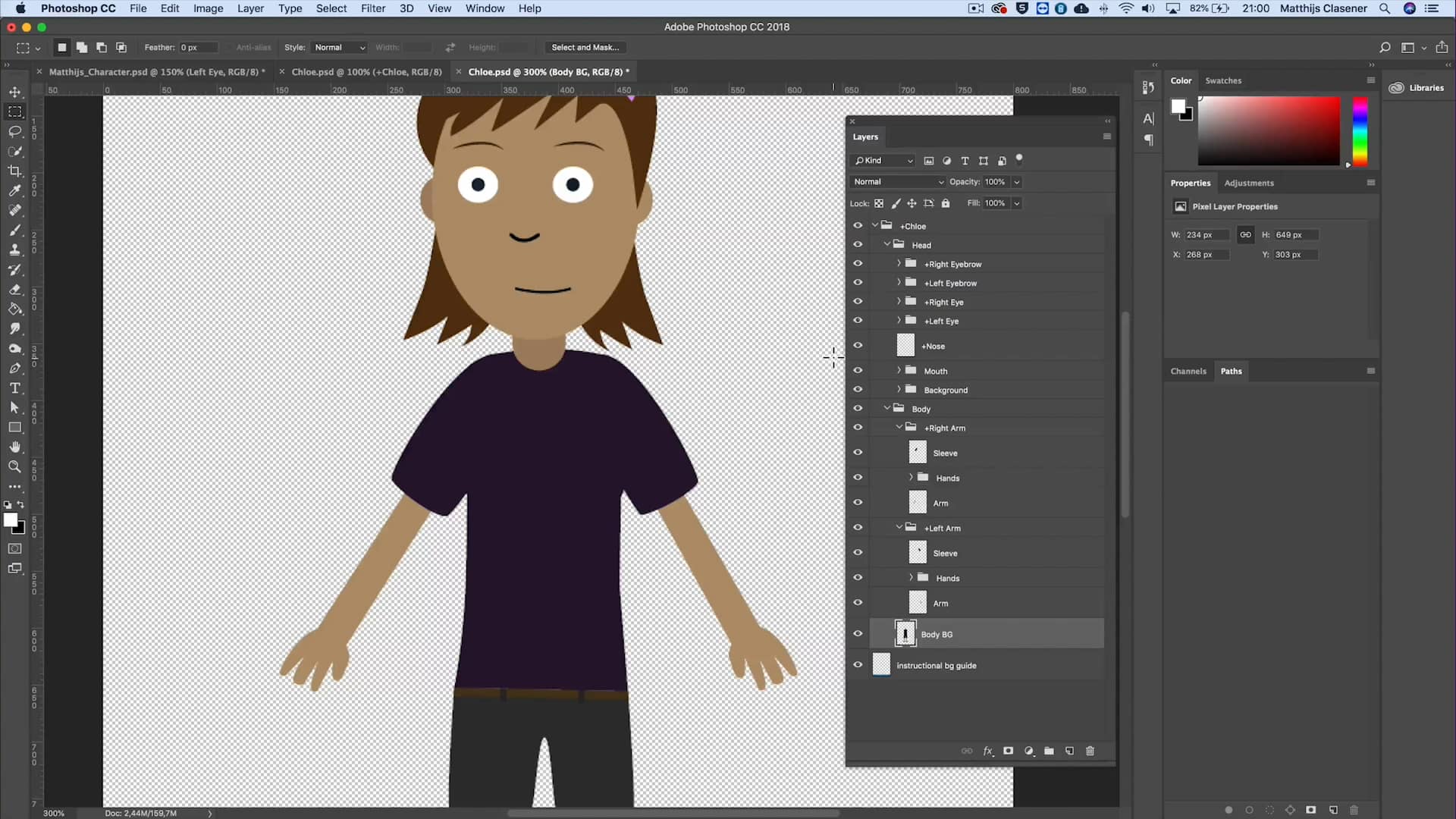Toggle visibility of +Left Eye layer
This screenshot has height=819, width=1456.
[x=857, y=320]
